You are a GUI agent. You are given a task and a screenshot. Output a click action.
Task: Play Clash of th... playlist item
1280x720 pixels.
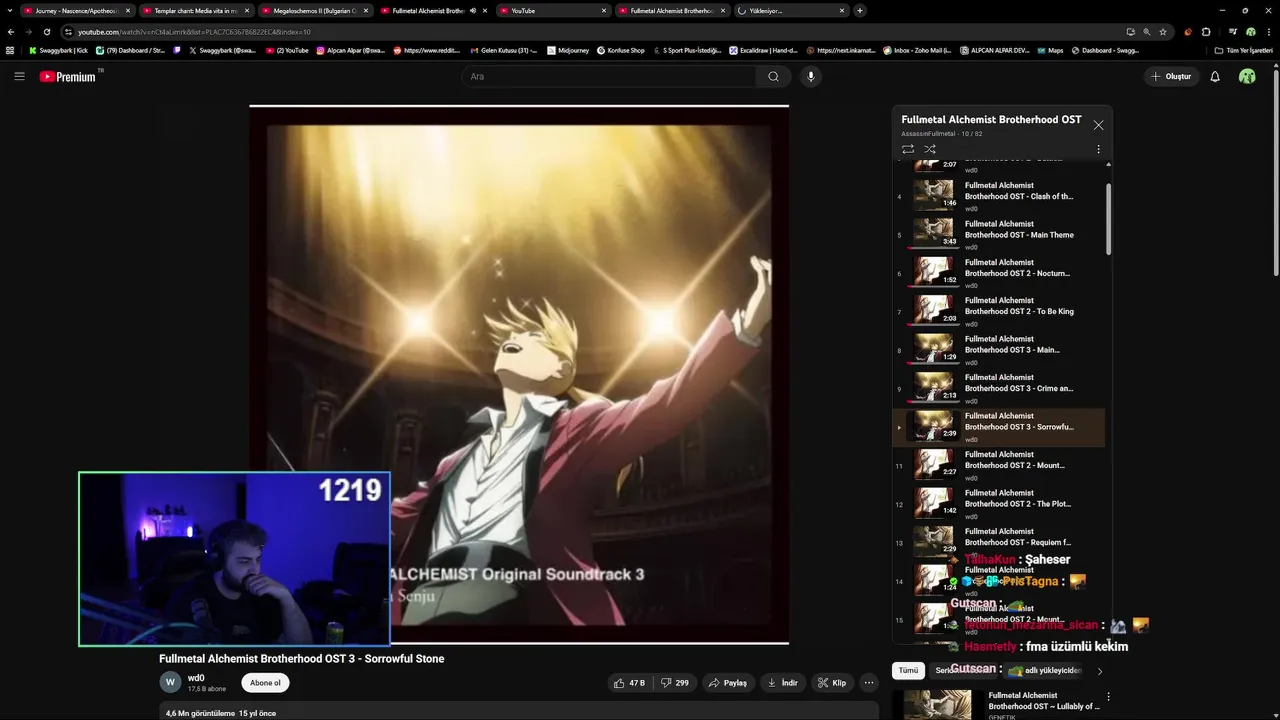coord(1000,196)
